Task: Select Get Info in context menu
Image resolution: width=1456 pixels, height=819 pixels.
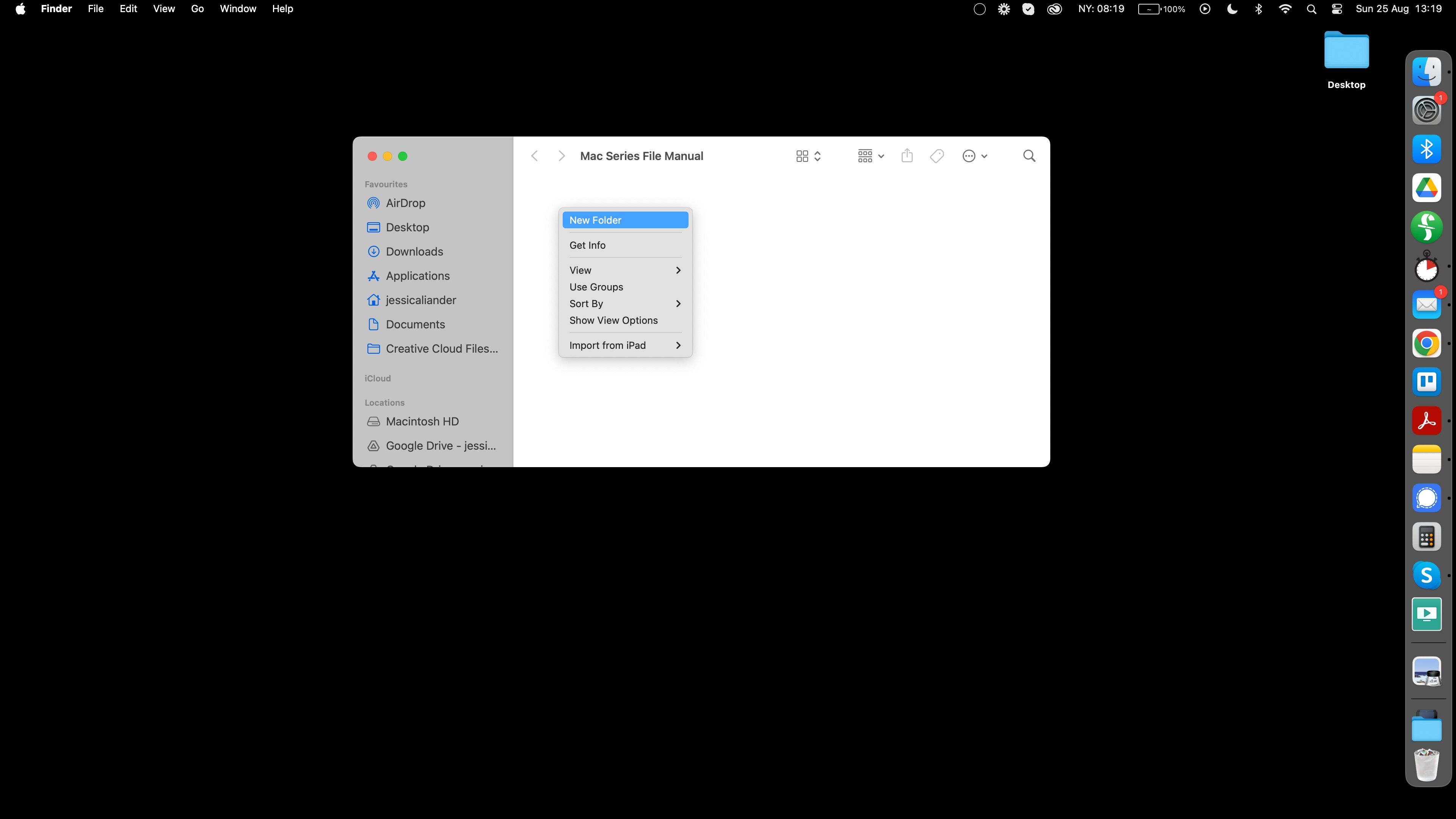Action: tap(587, 245)
